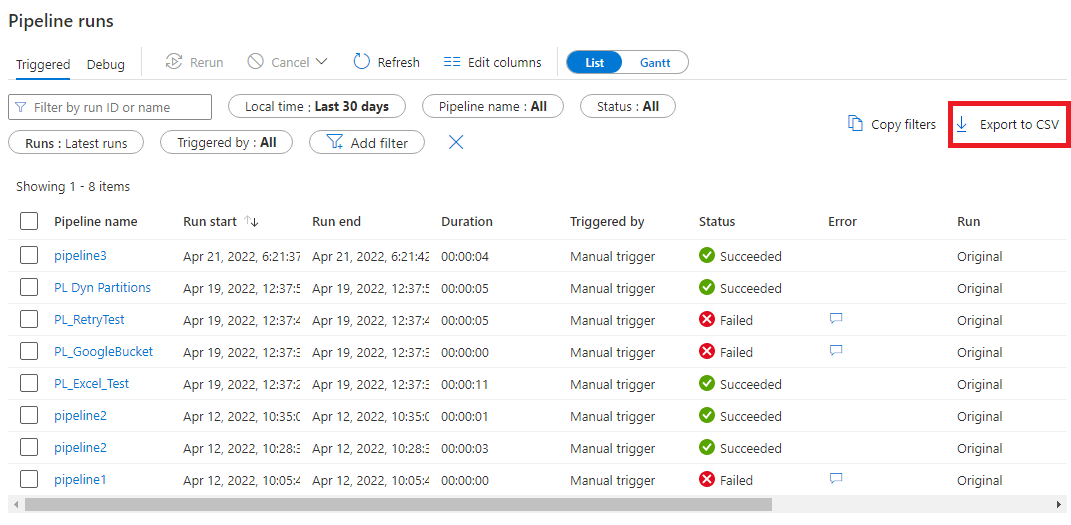The image size is (1071, 525).
Task: Click the Rerun icon
Action: (174, 62)
